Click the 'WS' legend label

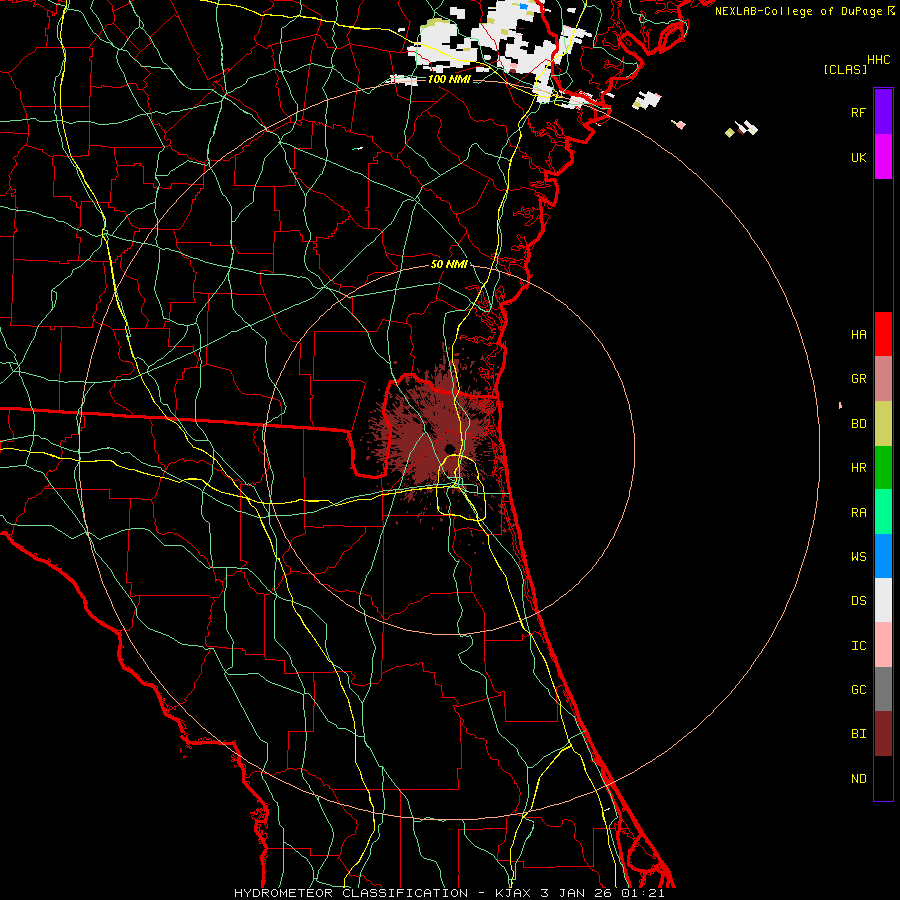pos(858,556)
